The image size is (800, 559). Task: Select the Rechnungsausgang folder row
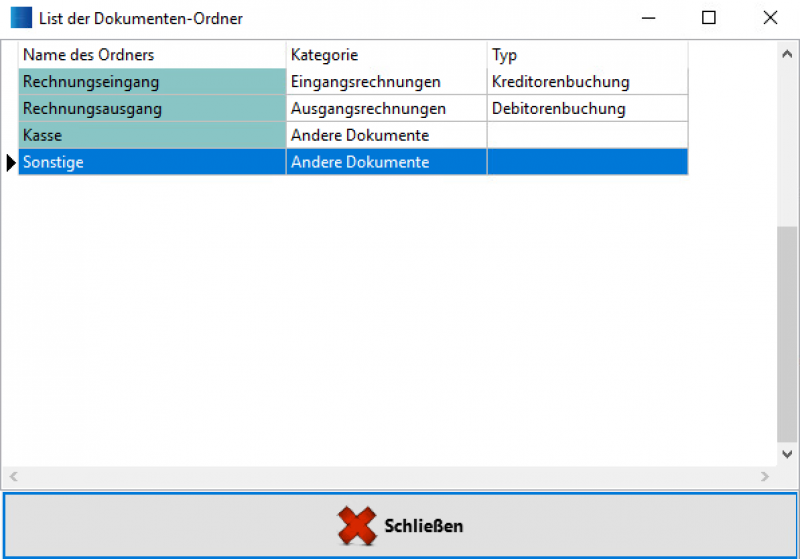tap(152, 108)
